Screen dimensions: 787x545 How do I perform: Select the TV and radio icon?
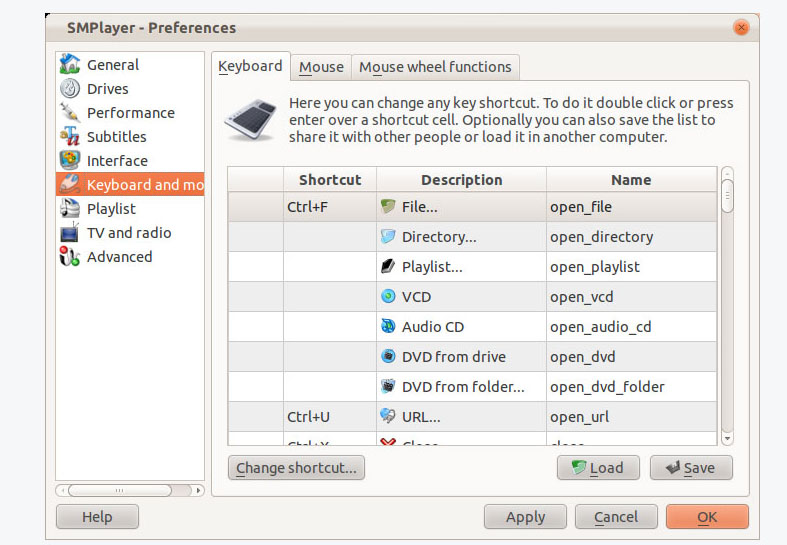70,232
